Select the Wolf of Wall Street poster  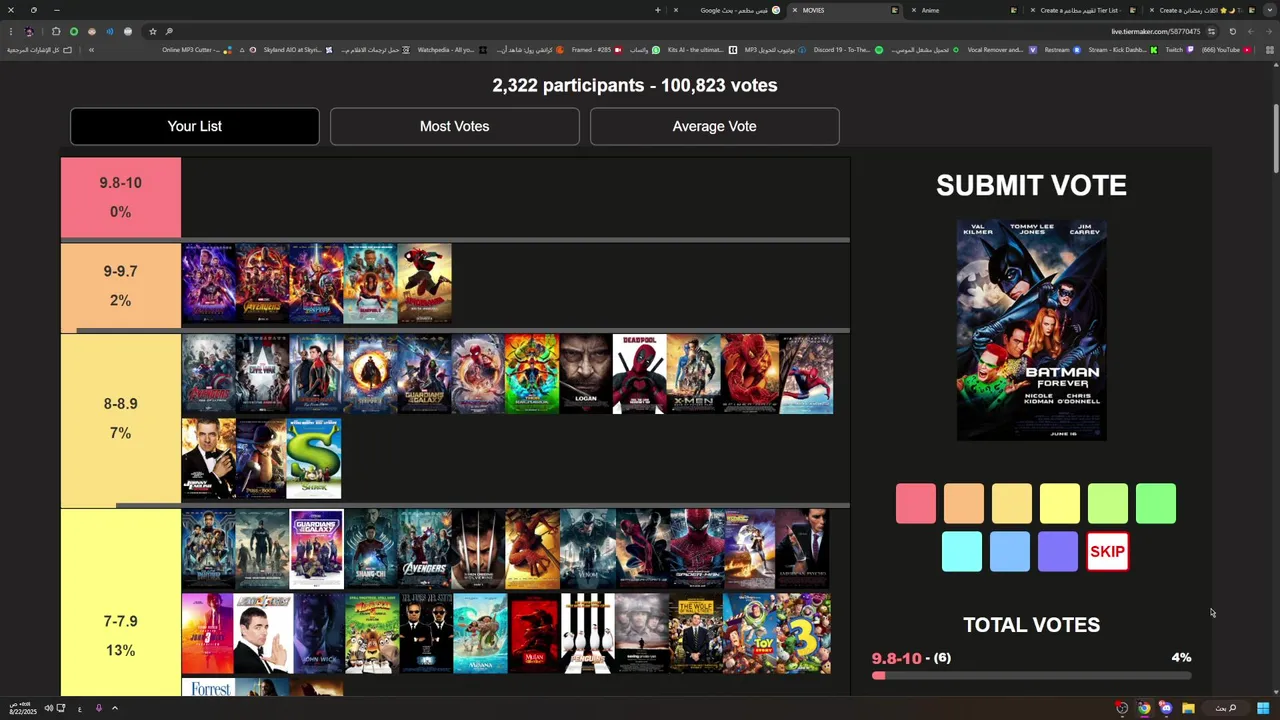tap(696, 634)
